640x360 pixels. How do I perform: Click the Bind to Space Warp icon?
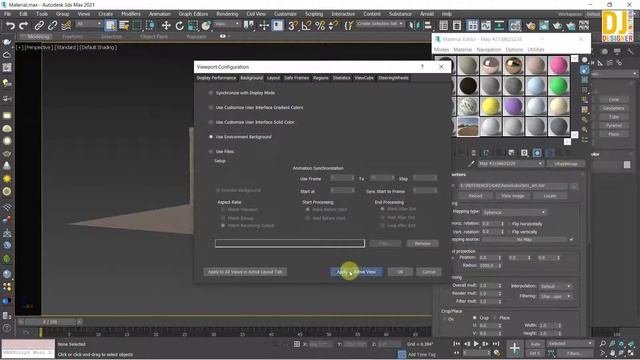66,26
